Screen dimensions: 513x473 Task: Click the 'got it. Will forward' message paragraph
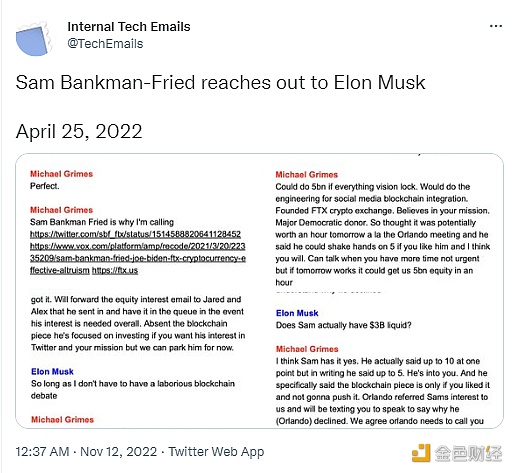(138, 323)
